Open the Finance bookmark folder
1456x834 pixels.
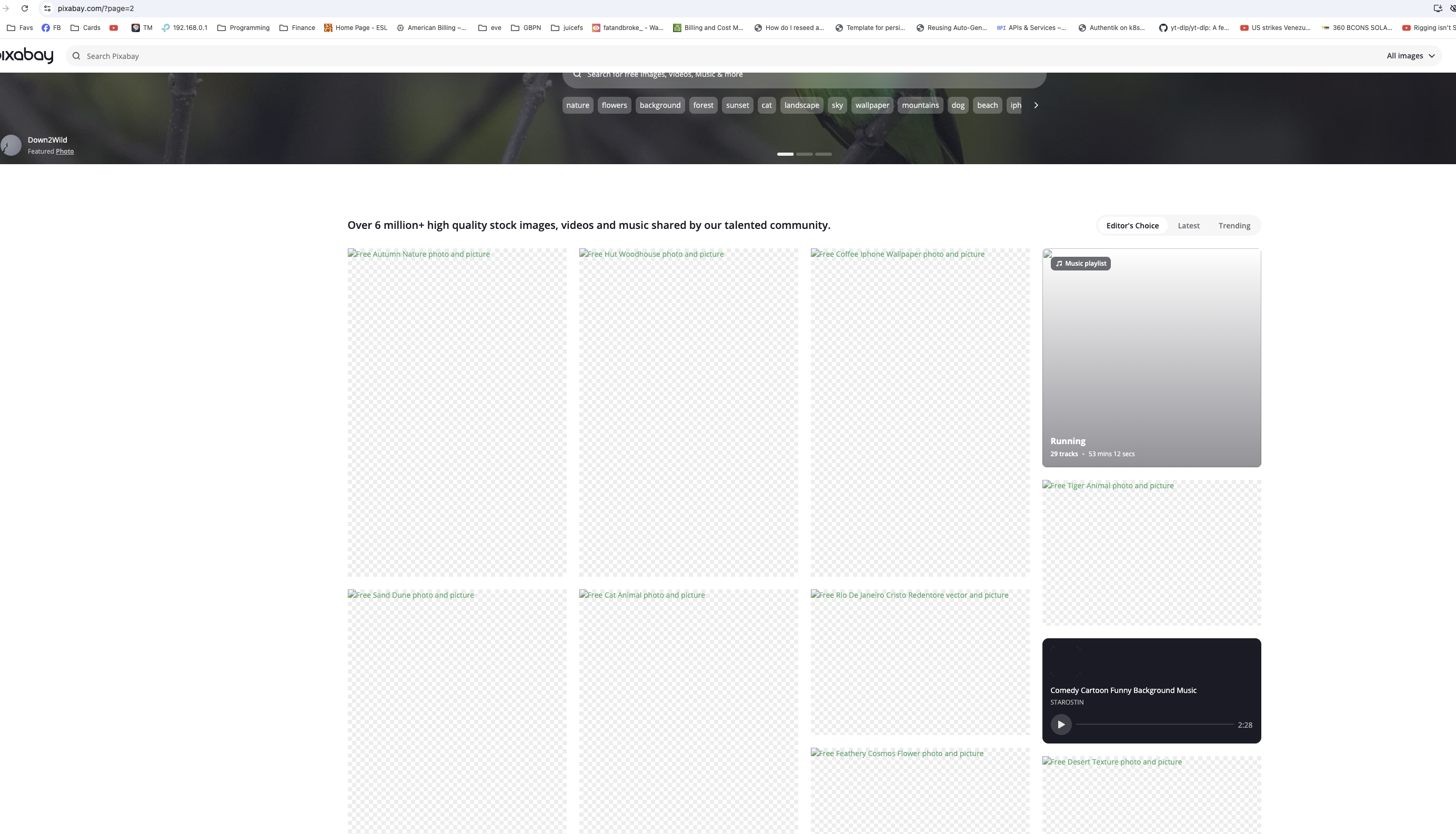tap(297, 27)
